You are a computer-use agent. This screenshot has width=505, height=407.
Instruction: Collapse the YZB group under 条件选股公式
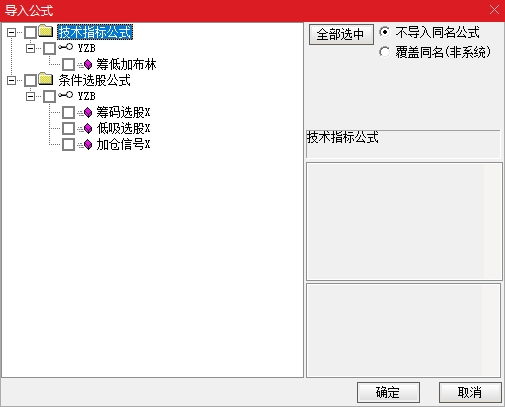30,96
